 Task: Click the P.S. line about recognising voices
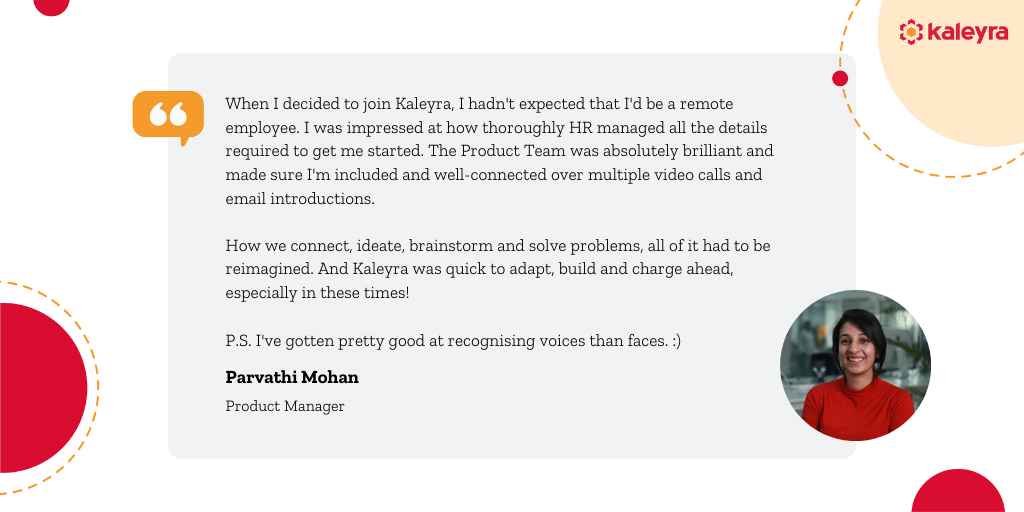pos(453,341)
